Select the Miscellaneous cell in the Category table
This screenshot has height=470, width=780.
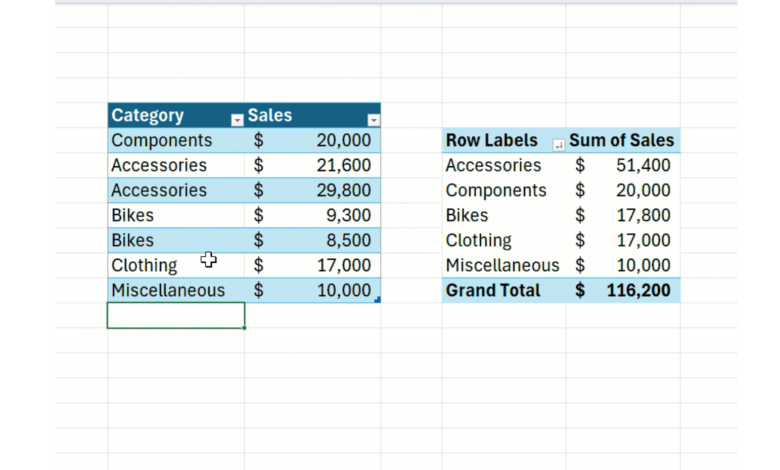[x=176, y=290]
